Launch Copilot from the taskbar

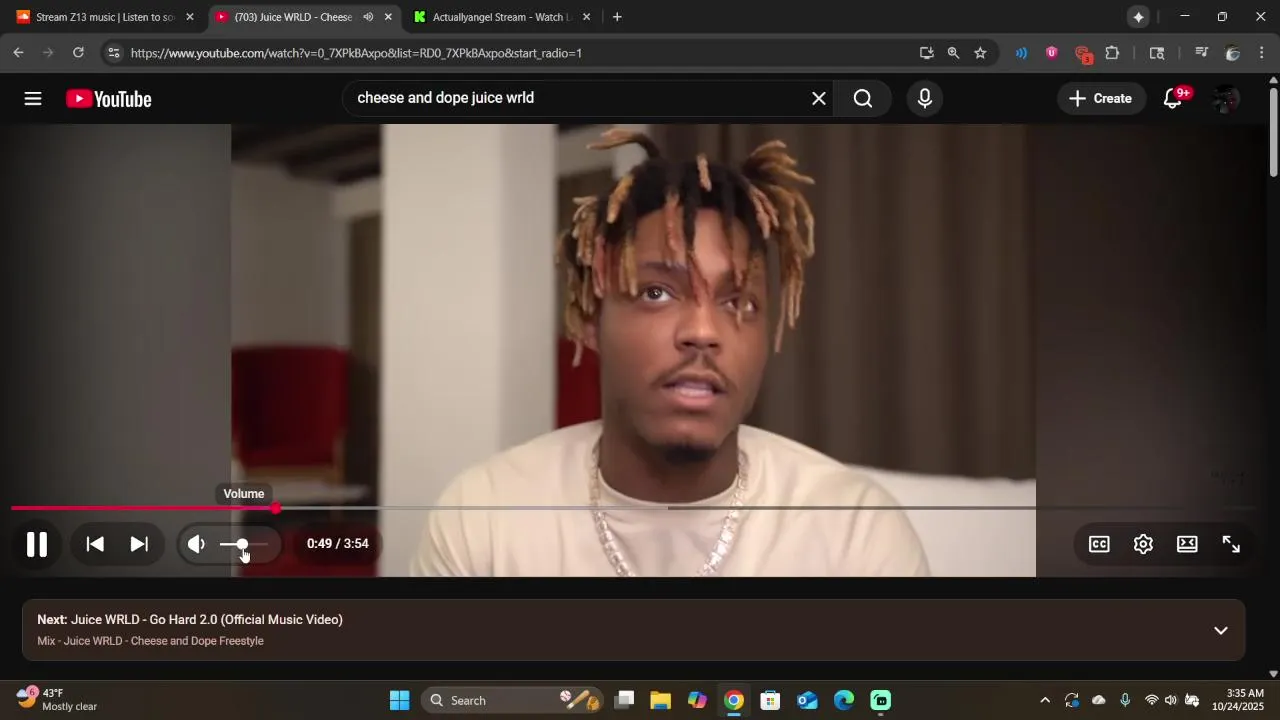point(697,700)
